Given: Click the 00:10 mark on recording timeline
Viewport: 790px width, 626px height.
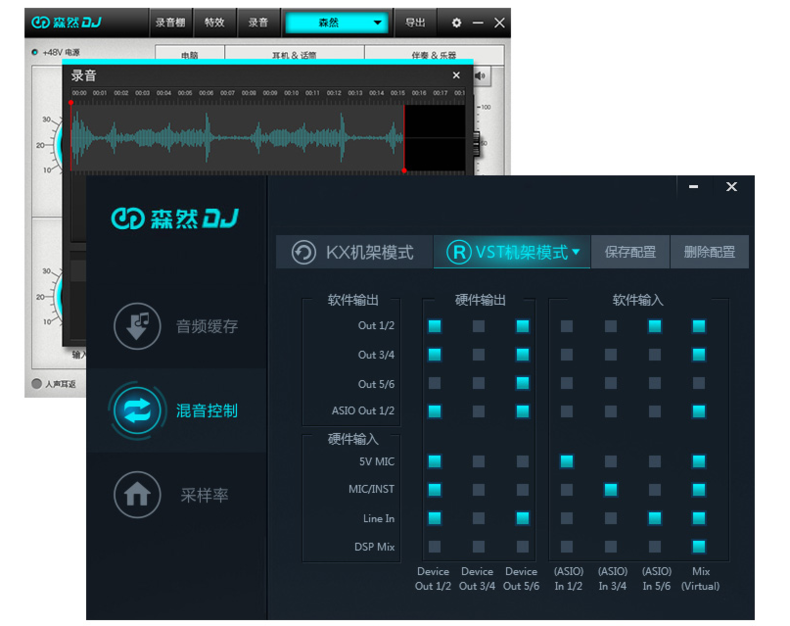Looking at the screenshot, I should pos(291,93).
